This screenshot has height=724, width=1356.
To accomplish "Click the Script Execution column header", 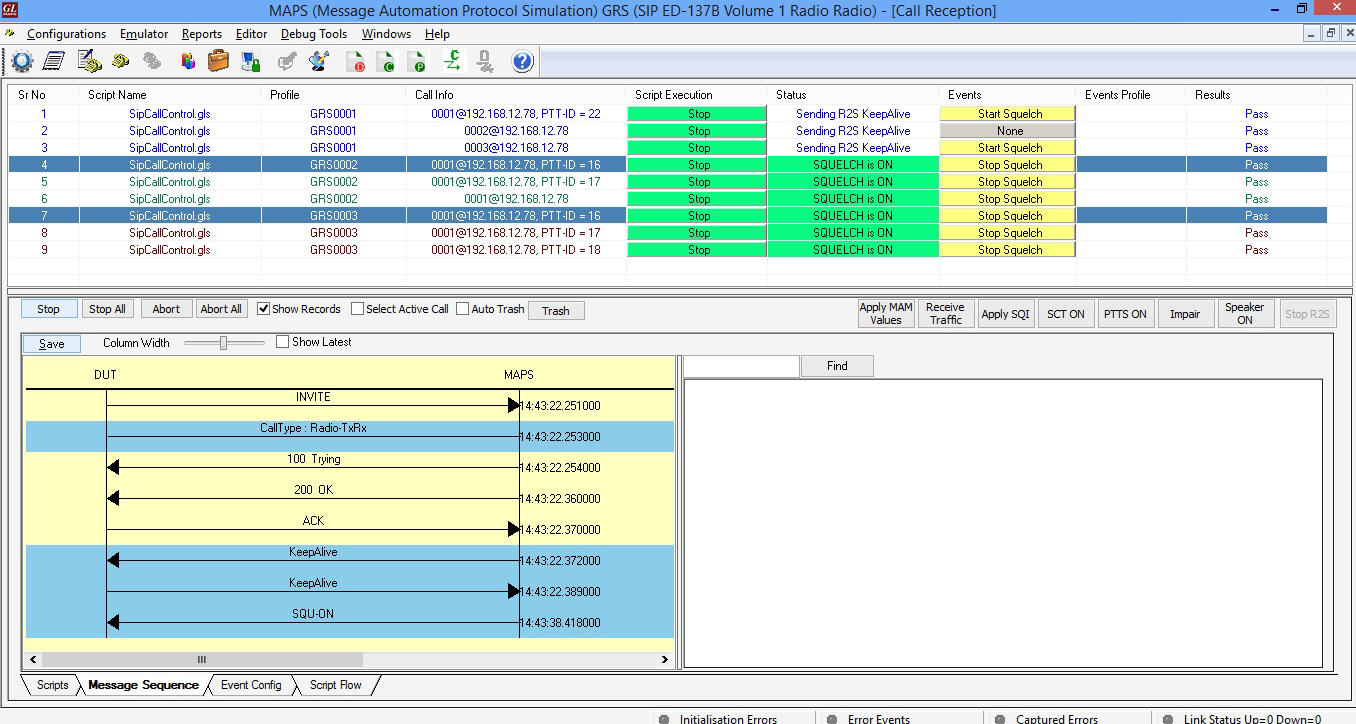I will tap(674, 95).
